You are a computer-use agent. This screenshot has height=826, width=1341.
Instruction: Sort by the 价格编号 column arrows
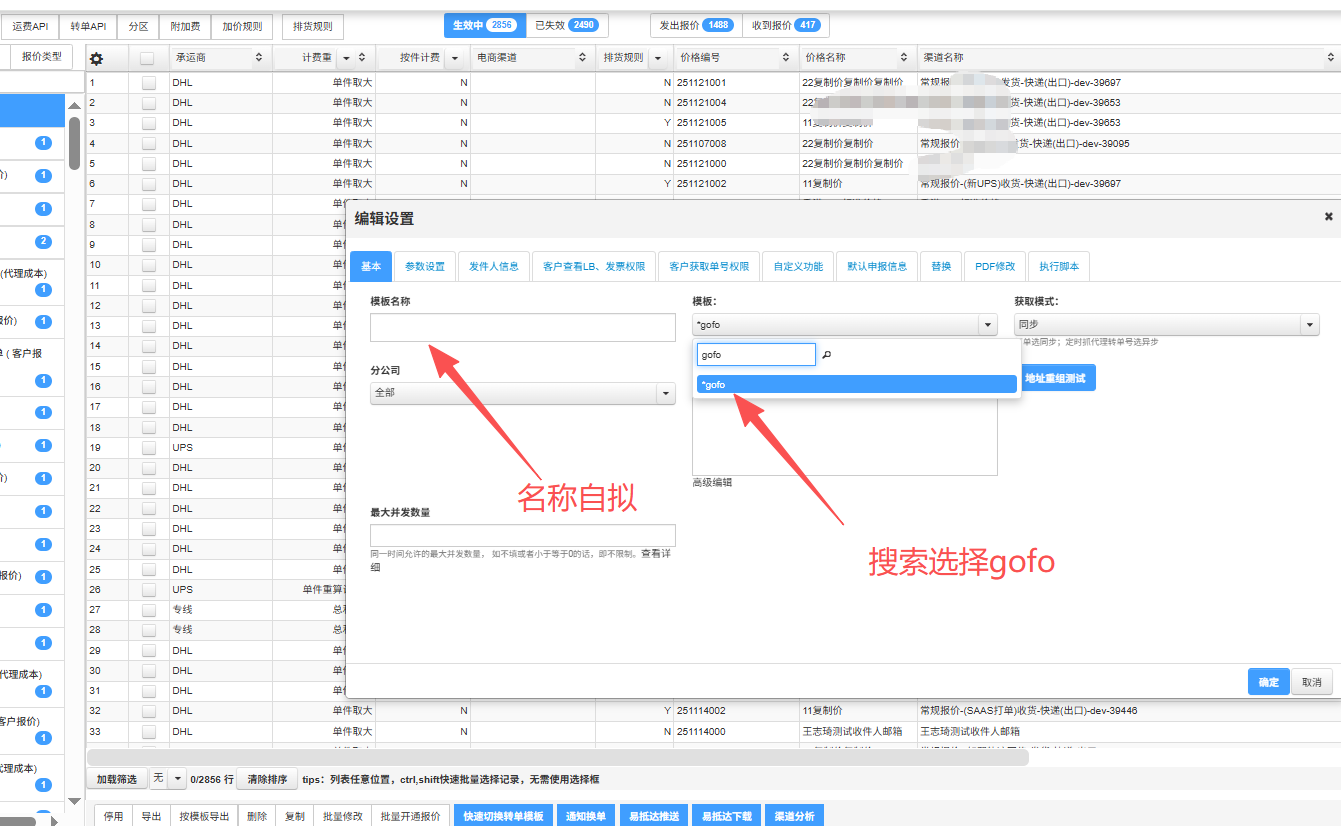tap(787, 58)
